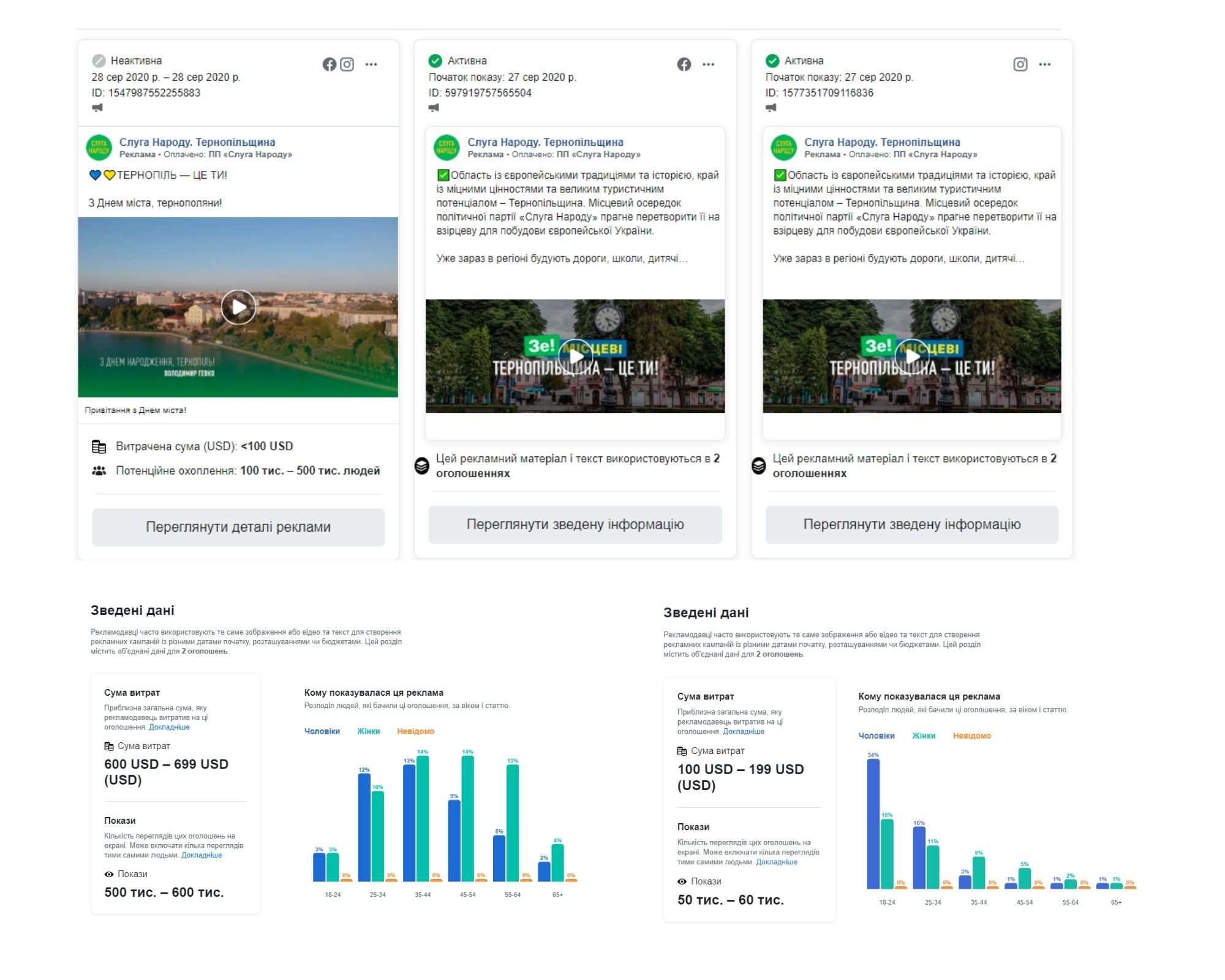This screenshot has width=1225, height=980.
Task: Click the З Днем міста, тернополяни! text
Action: pos(155,203)
